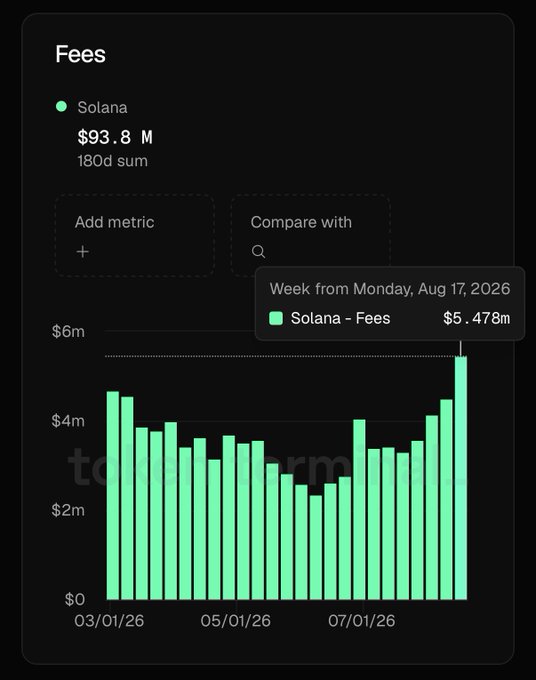Click the Fees heading

[x=81, y=54]
